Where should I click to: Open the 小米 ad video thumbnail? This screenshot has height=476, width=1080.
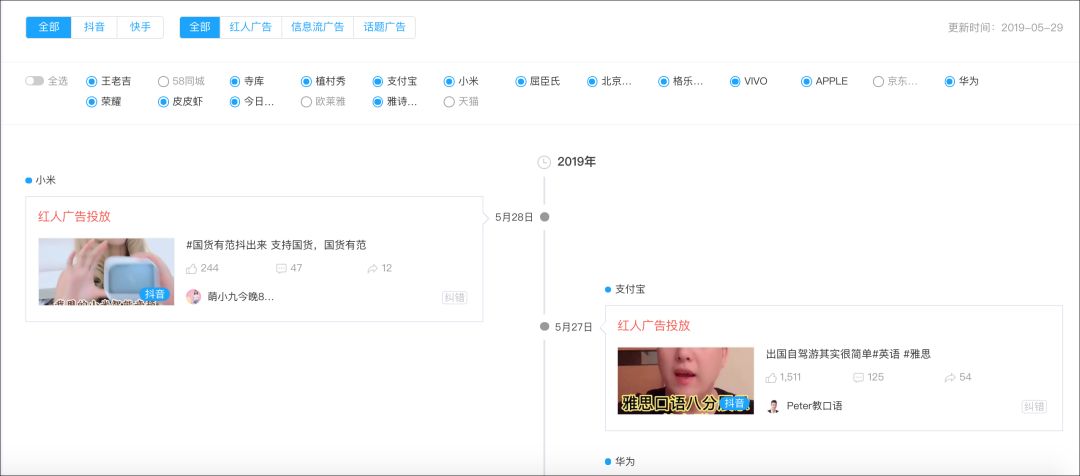[x=106, y=271]
